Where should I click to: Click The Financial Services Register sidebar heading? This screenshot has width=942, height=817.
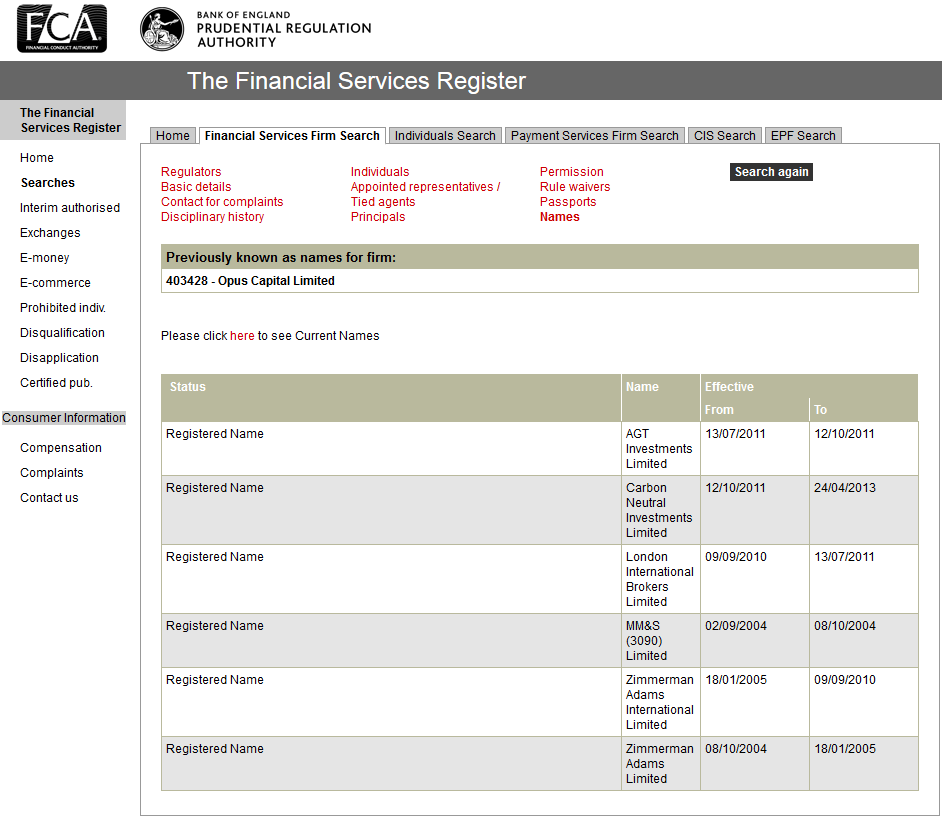[63, 120]
